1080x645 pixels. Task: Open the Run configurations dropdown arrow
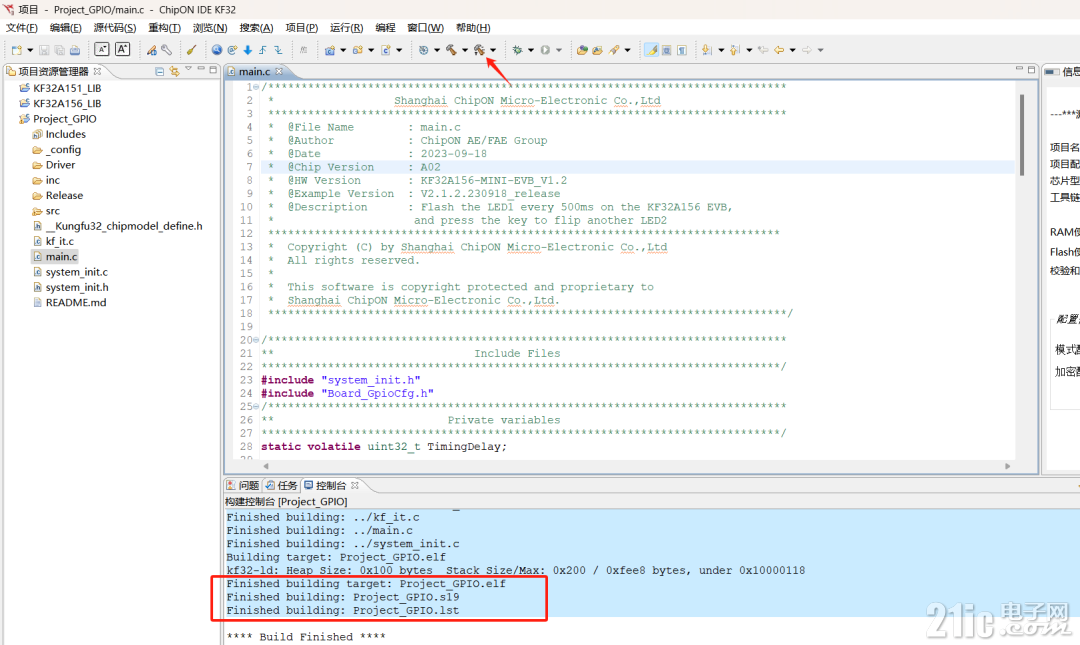(559, 50)
